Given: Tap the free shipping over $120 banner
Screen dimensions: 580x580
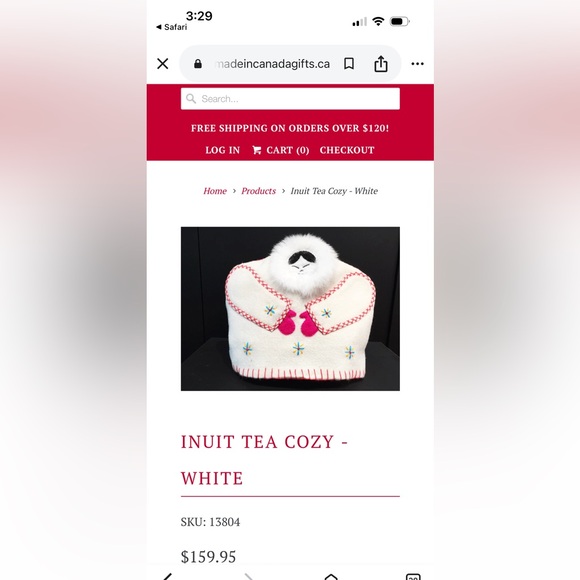Looking at the screenshot, I should [x=290, y=128].
